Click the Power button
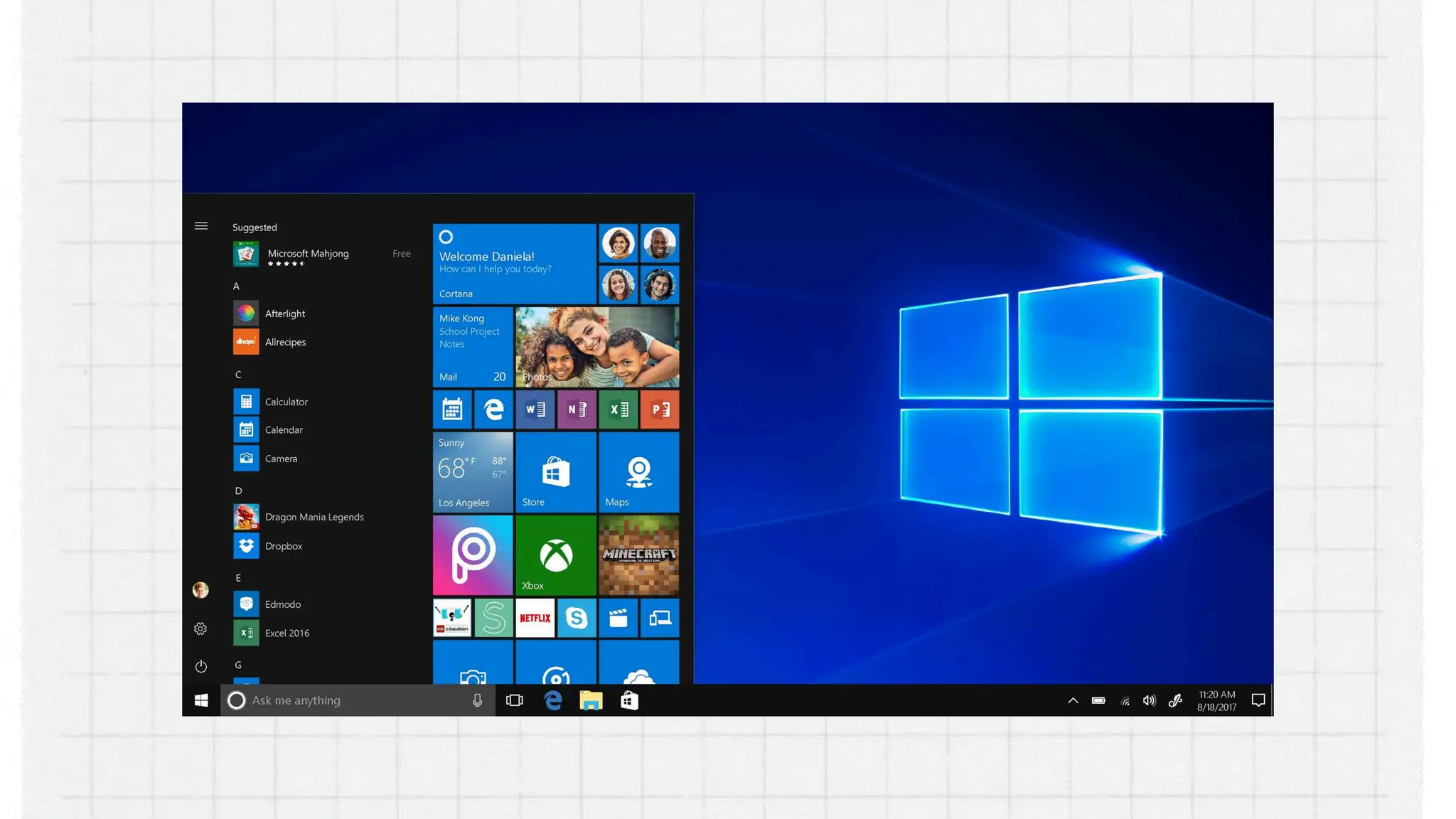Screen dimensions: 1456x819 click(201, 666)
